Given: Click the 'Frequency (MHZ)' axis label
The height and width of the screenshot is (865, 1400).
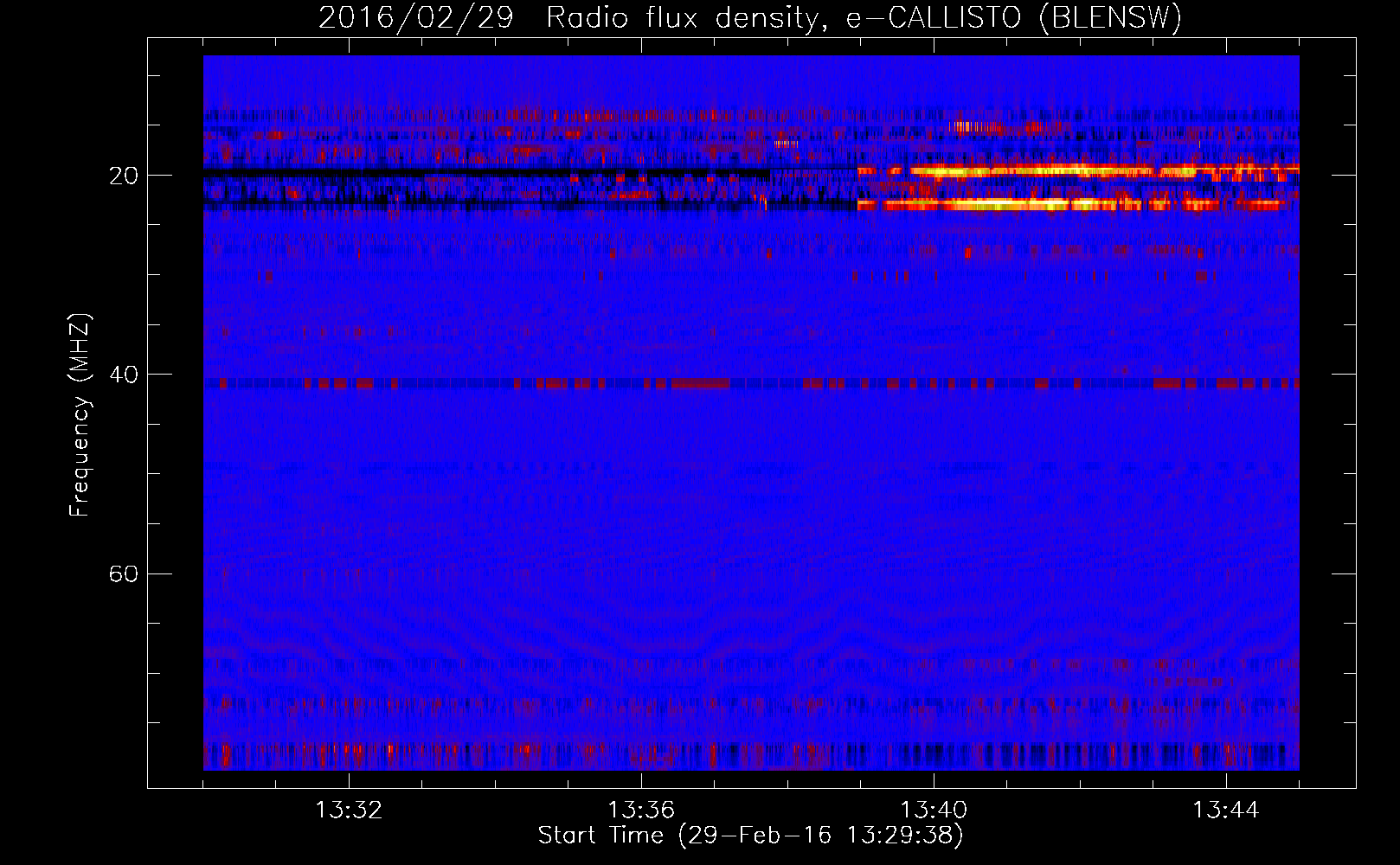Looking at the screenshot, I should (x=79, y=414).
